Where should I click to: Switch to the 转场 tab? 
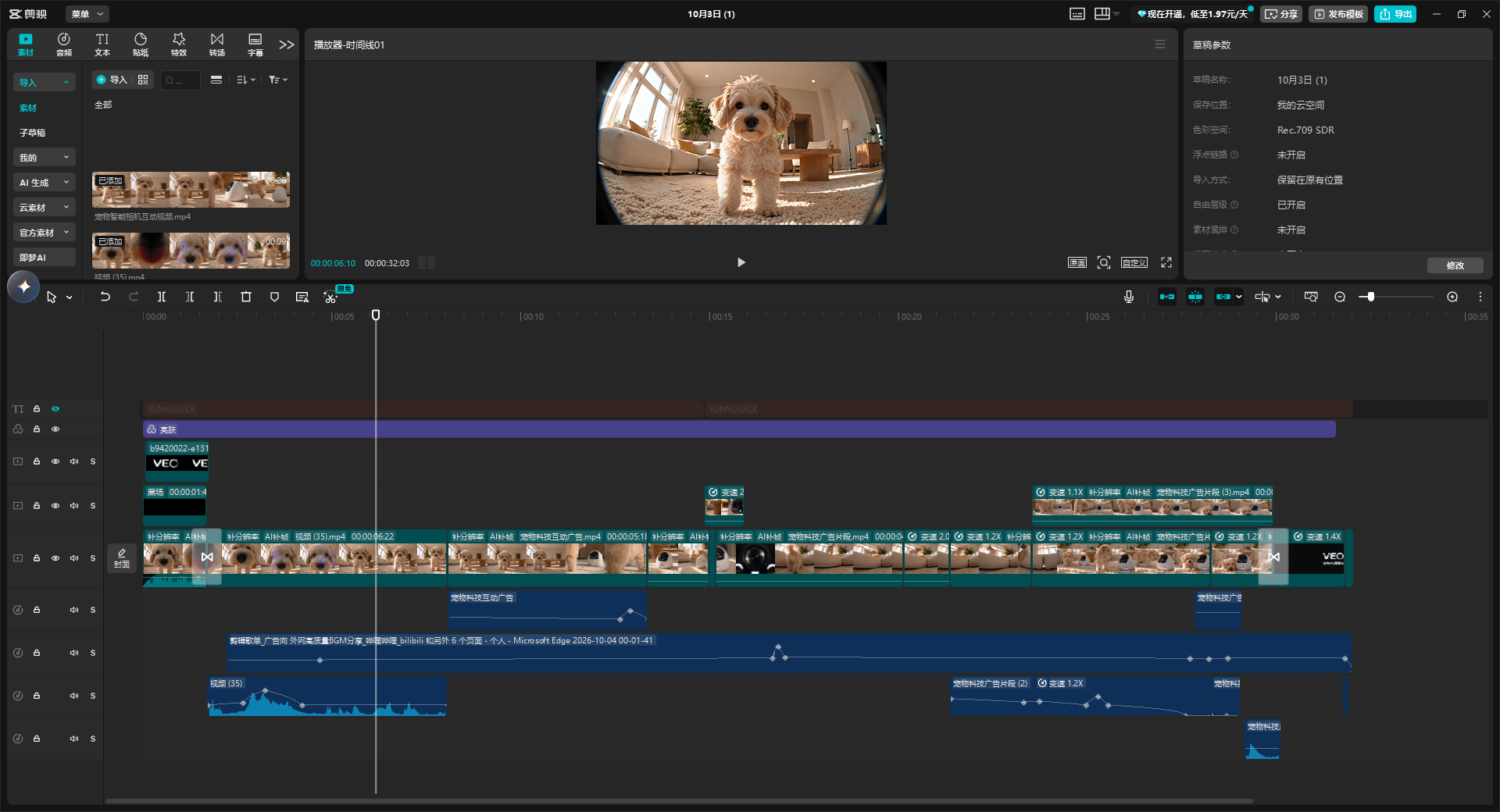[217, 45]
